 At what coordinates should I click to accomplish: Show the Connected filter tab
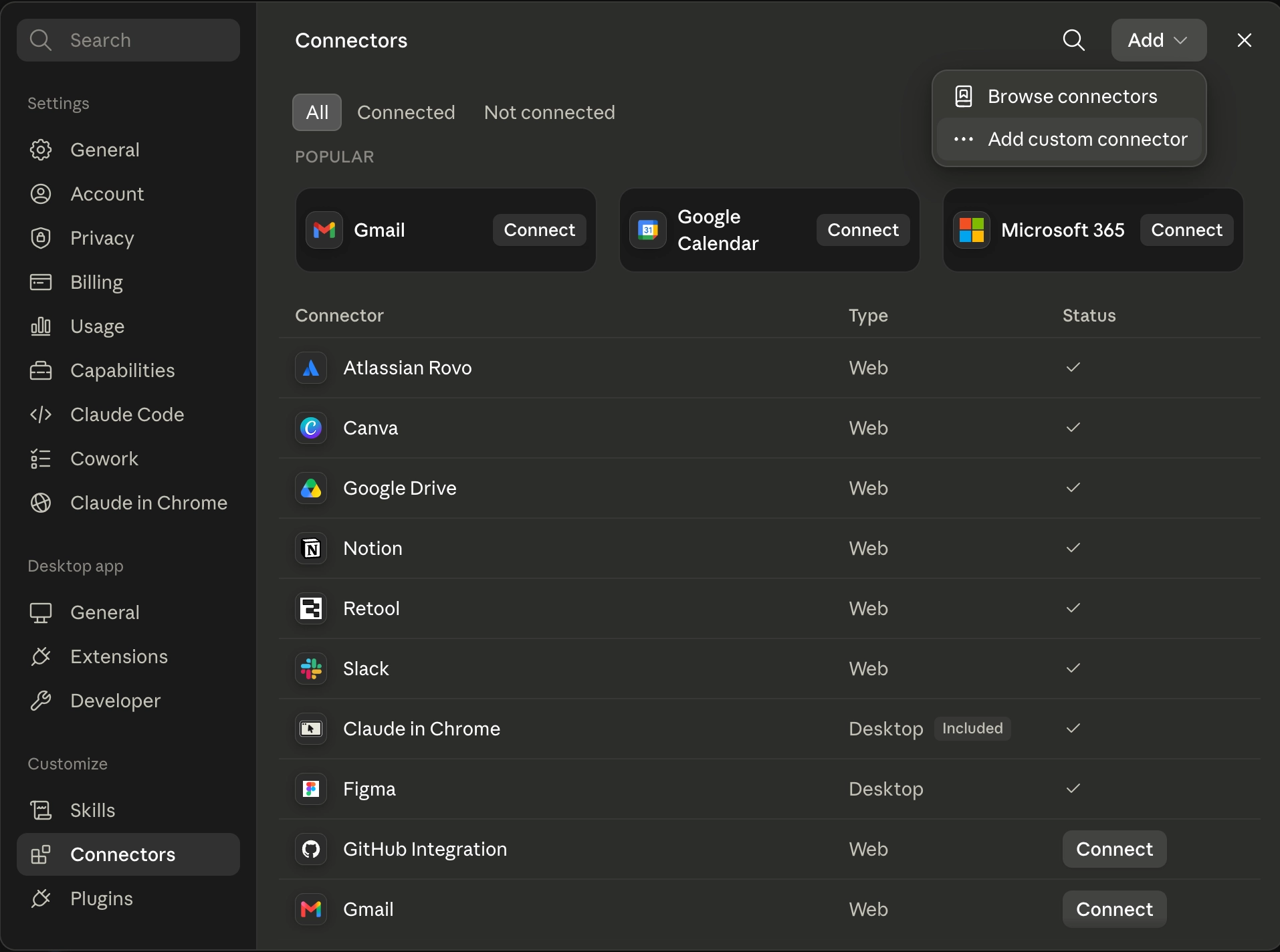[x=406, y=112]
